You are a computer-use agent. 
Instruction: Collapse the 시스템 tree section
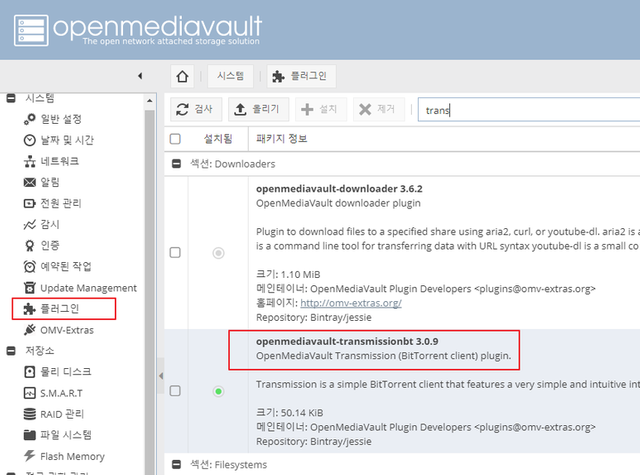point(11,98)
